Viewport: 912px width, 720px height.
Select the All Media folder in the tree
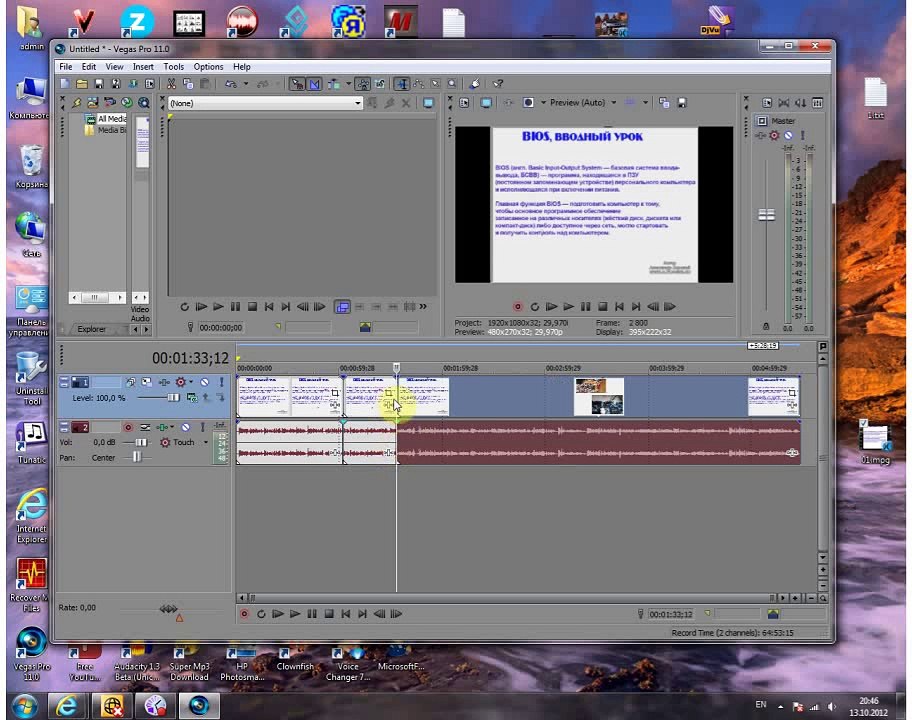111,119
